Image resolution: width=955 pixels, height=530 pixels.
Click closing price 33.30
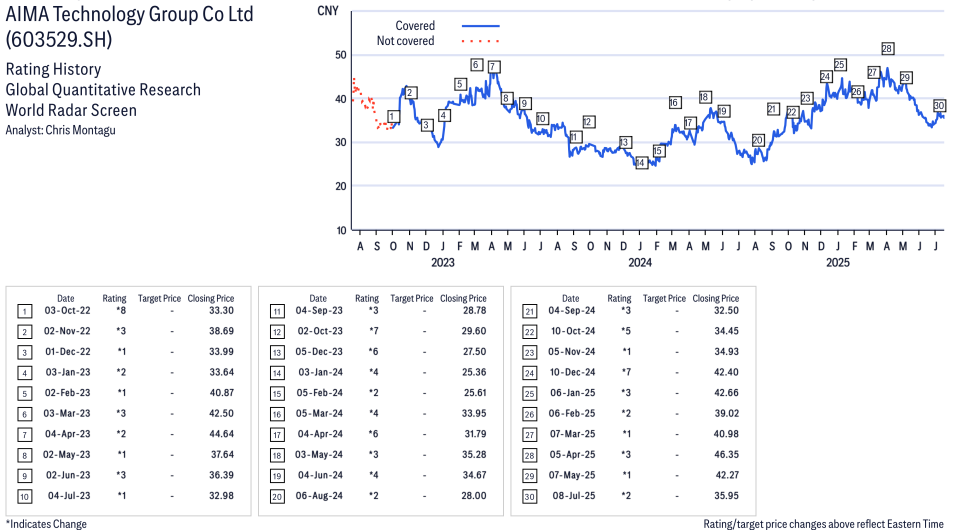(x=221, y=311)
